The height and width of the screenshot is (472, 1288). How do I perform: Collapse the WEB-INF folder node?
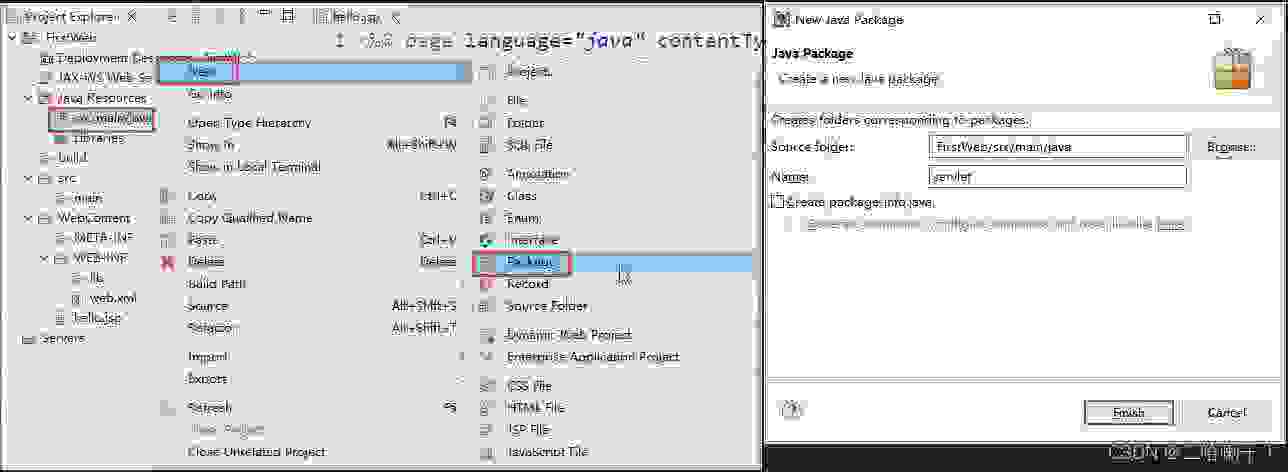click(44, 258)
